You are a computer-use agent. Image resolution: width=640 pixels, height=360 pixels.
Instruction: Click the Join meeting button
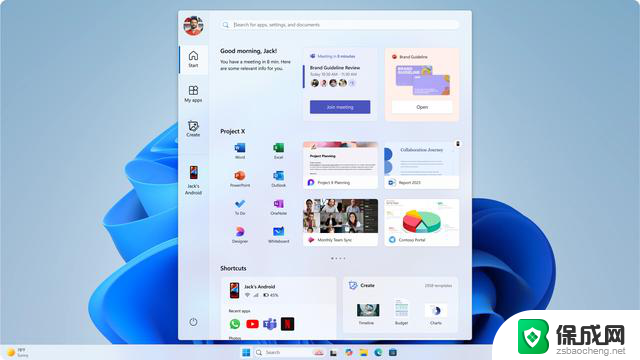point(340,107)
